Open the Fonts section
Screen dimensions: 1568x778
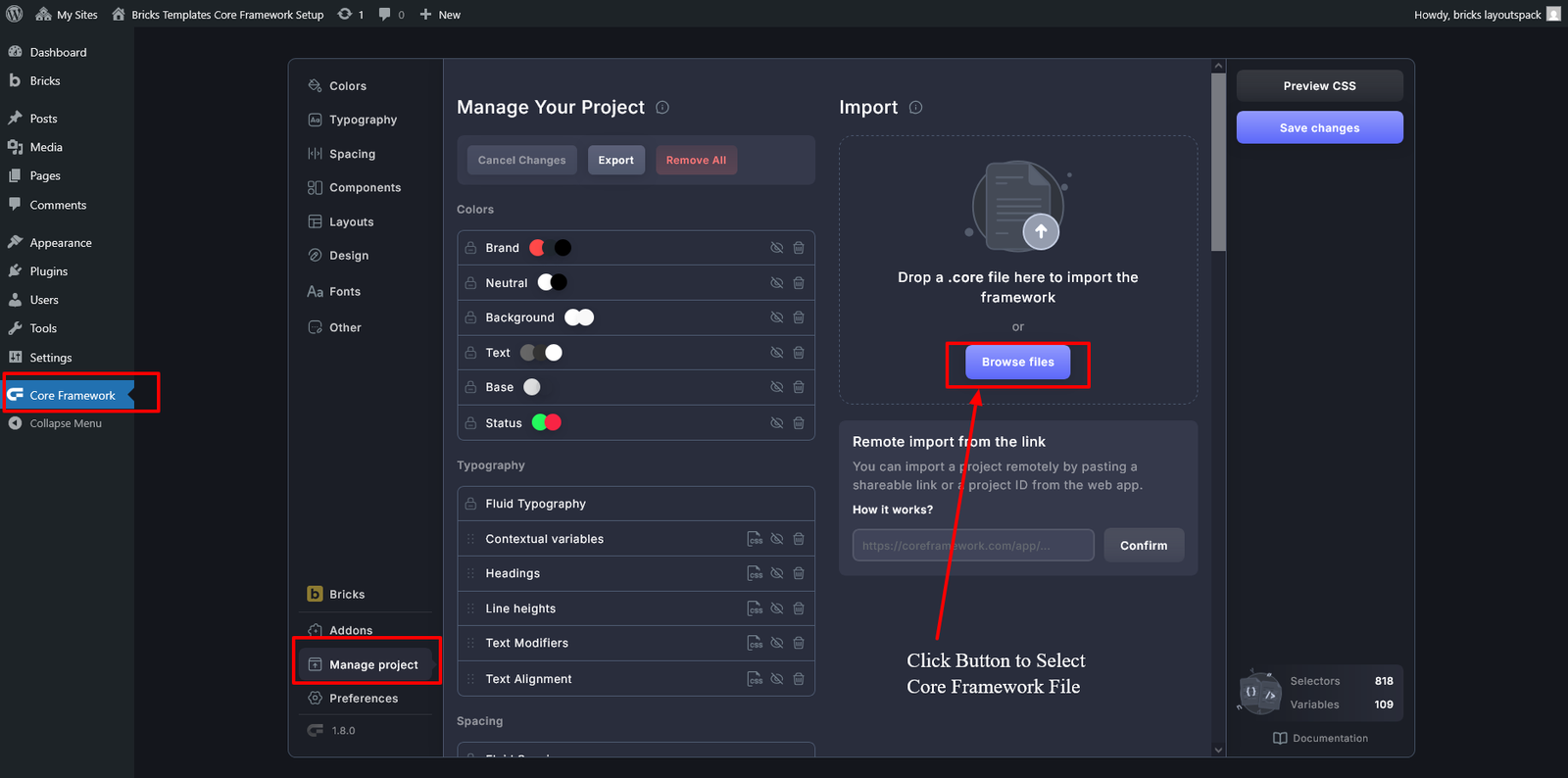pos(334,291)
